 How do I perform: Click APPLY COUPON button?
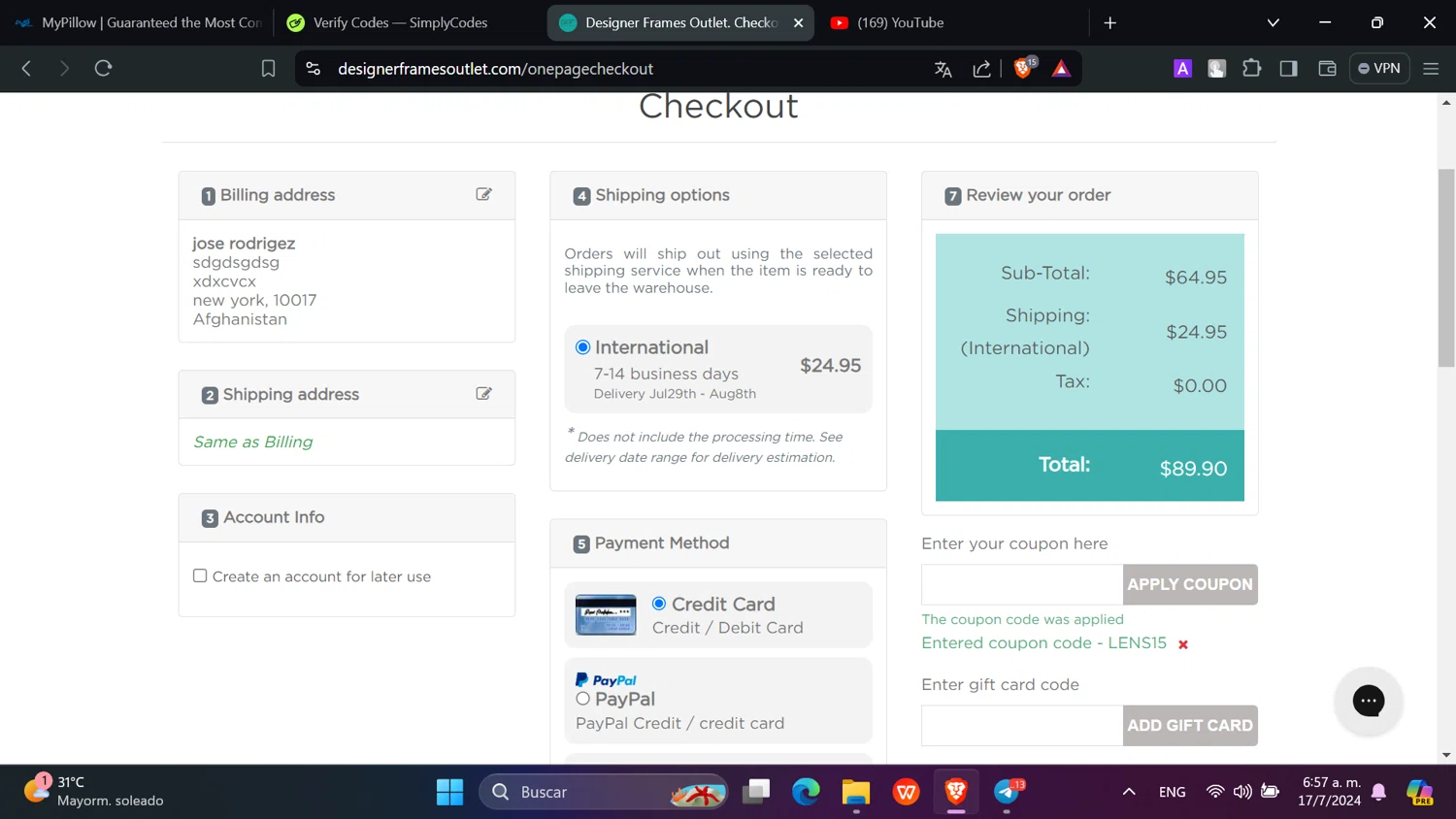(x=1190, y=584)
